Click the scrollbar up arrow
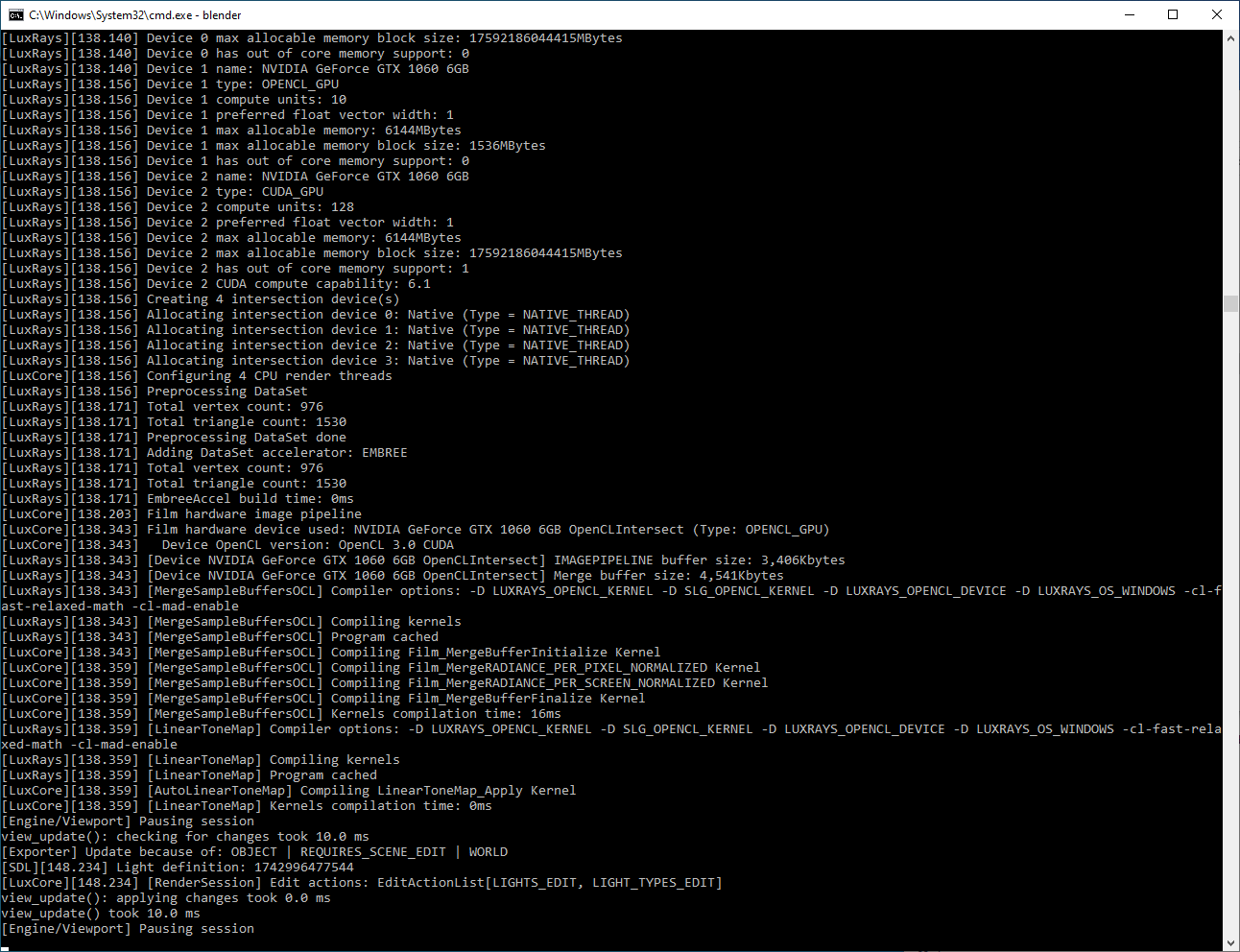1240x952 pixels. (1230, 38)
